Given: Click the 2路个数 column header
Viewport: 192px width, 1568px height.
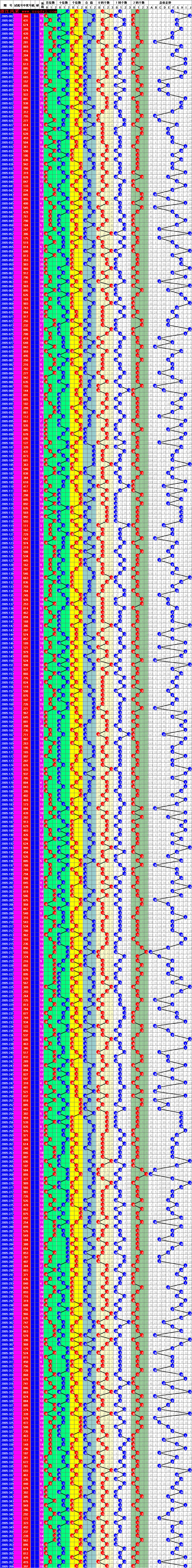Looking at the screenshot, I should (x=140, y=3).
